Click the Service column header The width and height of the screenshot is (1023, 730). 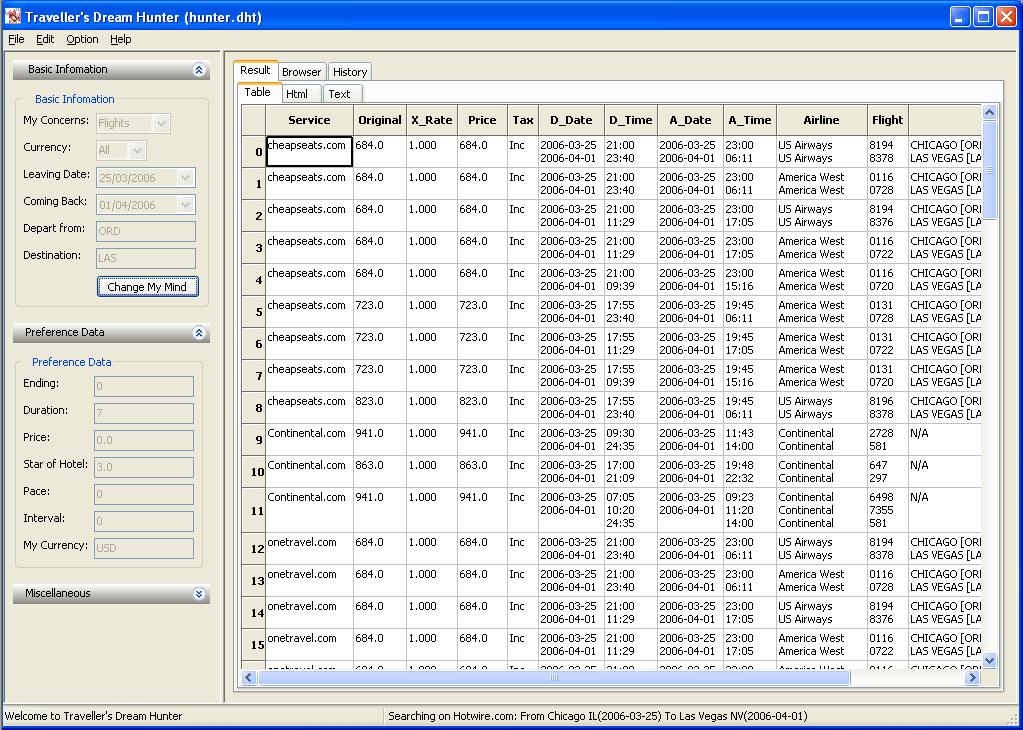pyautogui.click(x=309, y=120)
